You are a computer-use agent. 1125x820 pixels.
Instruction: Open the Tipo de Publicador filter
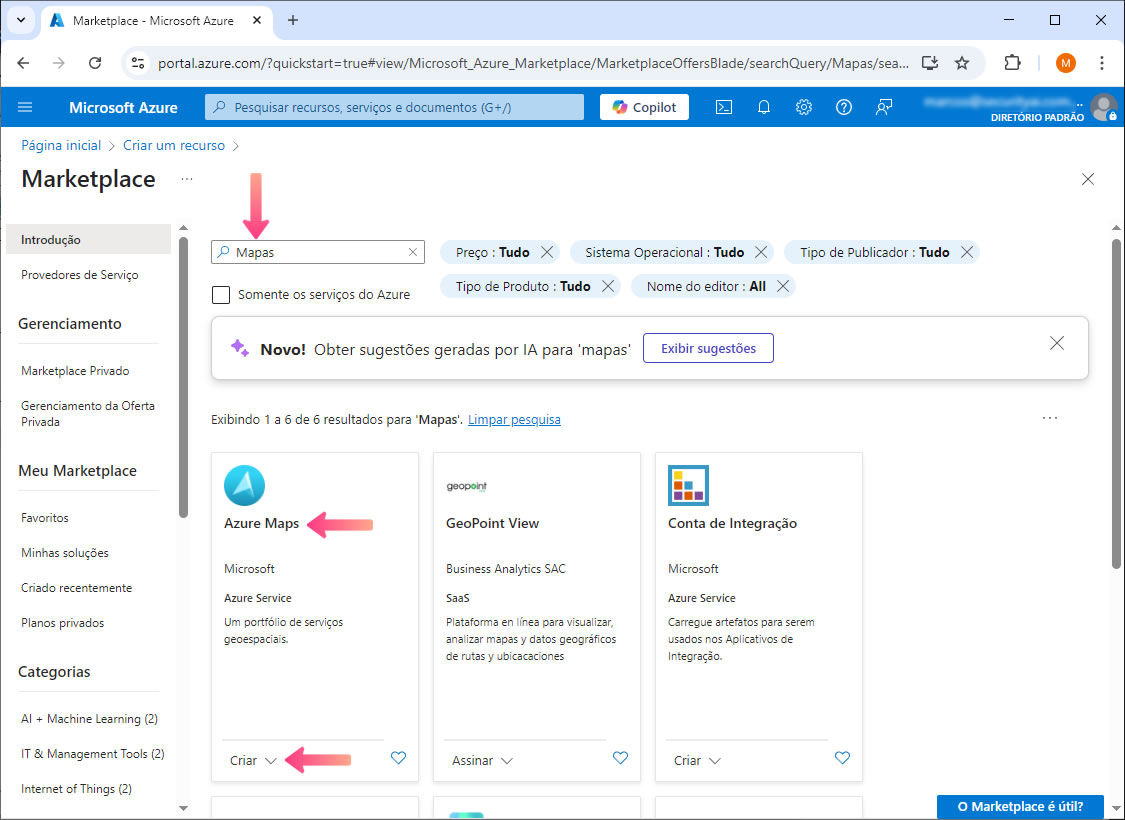(x=875, y=253)
